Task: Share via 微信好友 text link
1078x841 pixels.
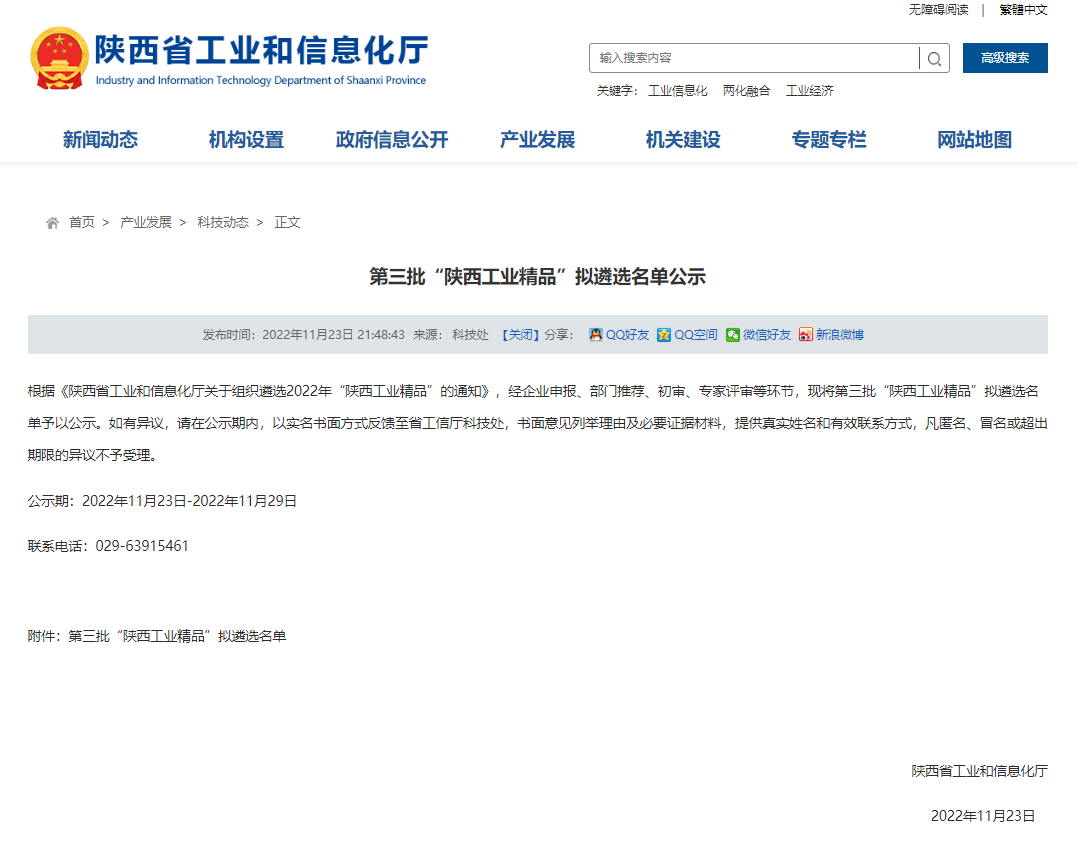Action: (767, 335)
